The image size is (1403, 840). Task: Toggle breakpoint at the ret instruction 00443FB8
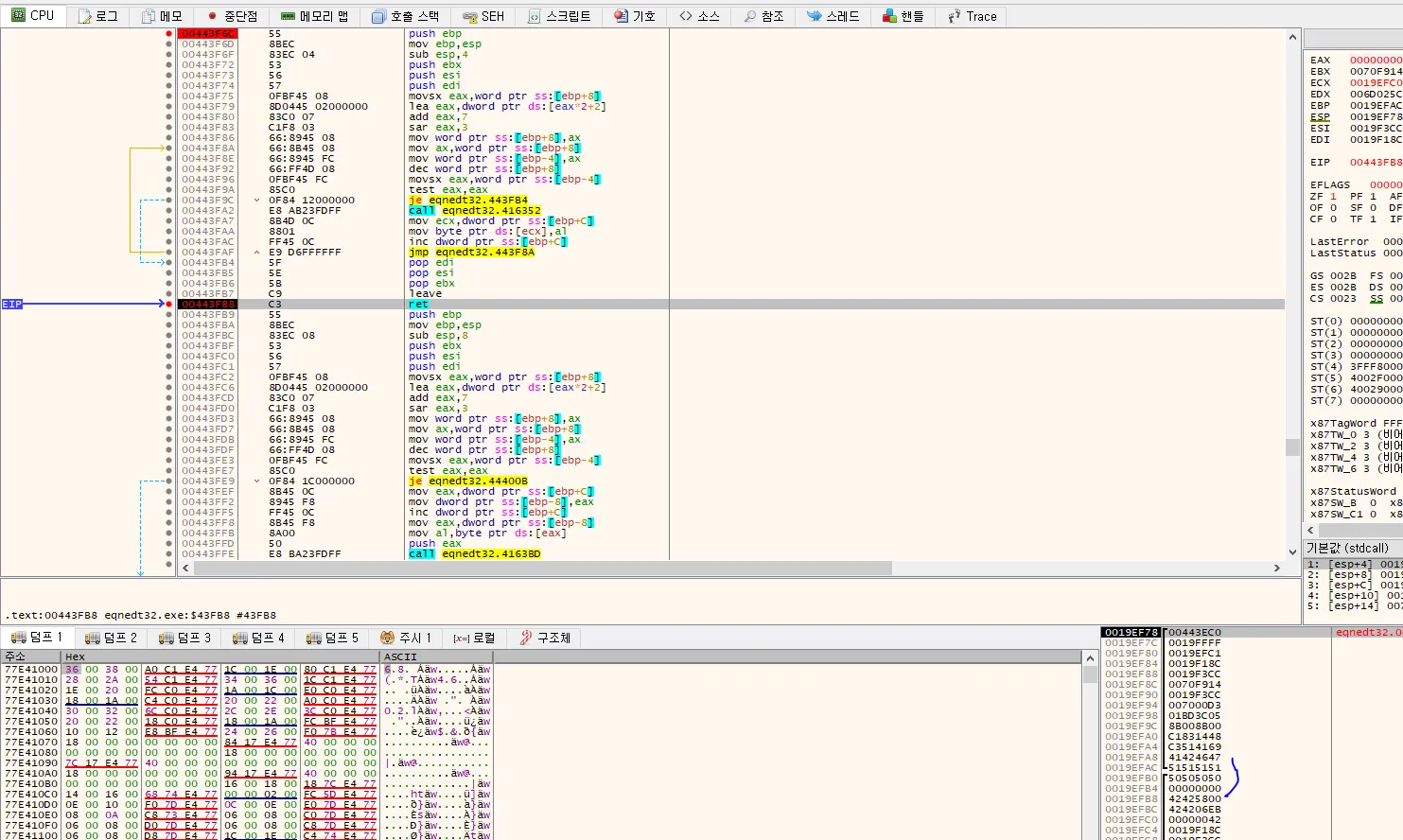(x=169, y=305)
